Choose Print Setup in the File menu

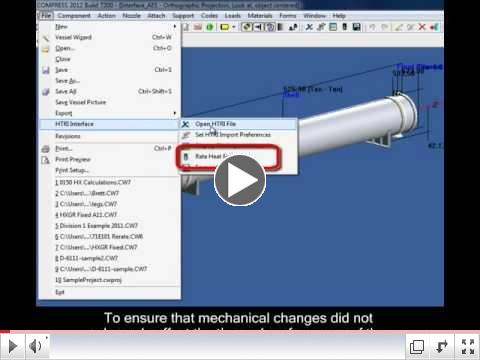(109, 170)
